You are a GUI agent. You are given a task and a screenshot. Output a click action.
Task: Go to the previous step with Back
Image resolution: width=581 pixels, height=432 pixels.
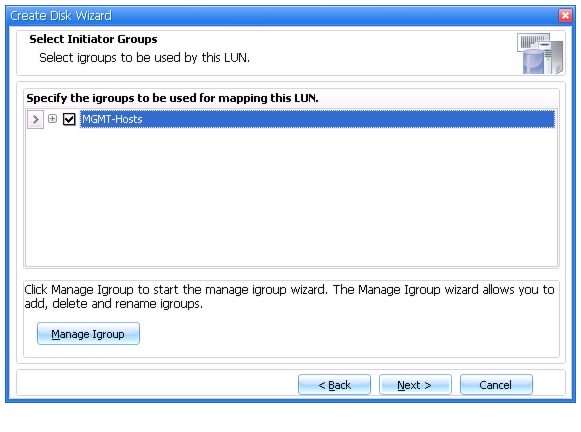click(x=334, y=385)
